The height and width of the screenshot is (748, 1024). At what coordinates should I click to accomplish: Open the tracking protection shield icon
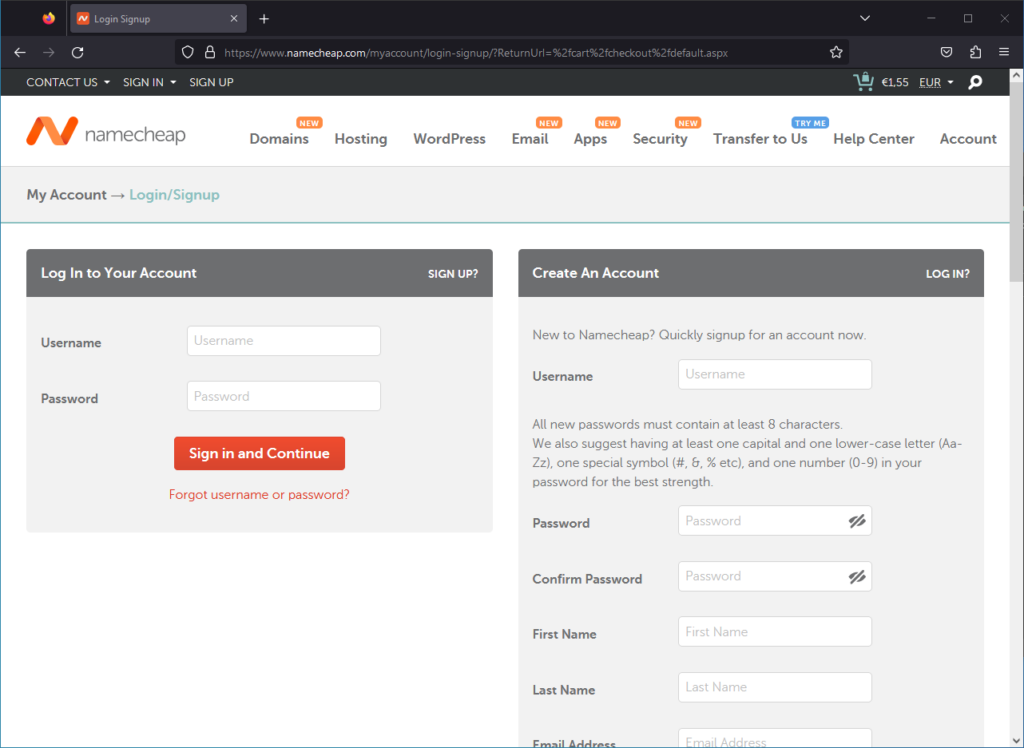pyautogui.click(x=188, y=52)
